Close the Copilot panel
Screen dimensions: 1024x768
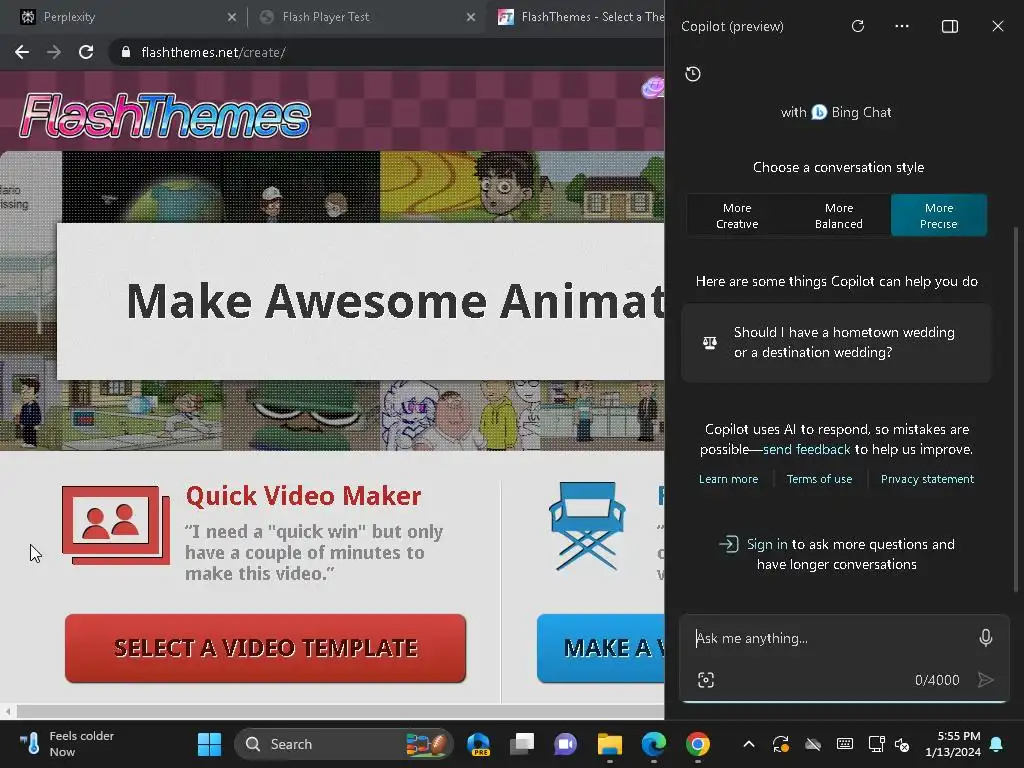click(998, 26)
